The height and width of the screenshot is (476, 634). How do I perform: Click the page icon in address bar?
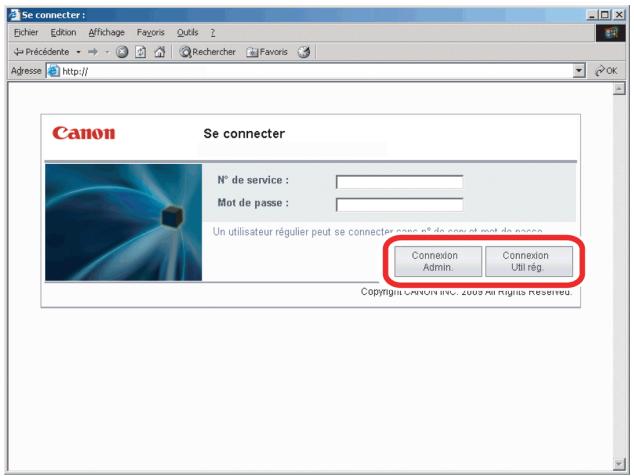coord(54,71)
